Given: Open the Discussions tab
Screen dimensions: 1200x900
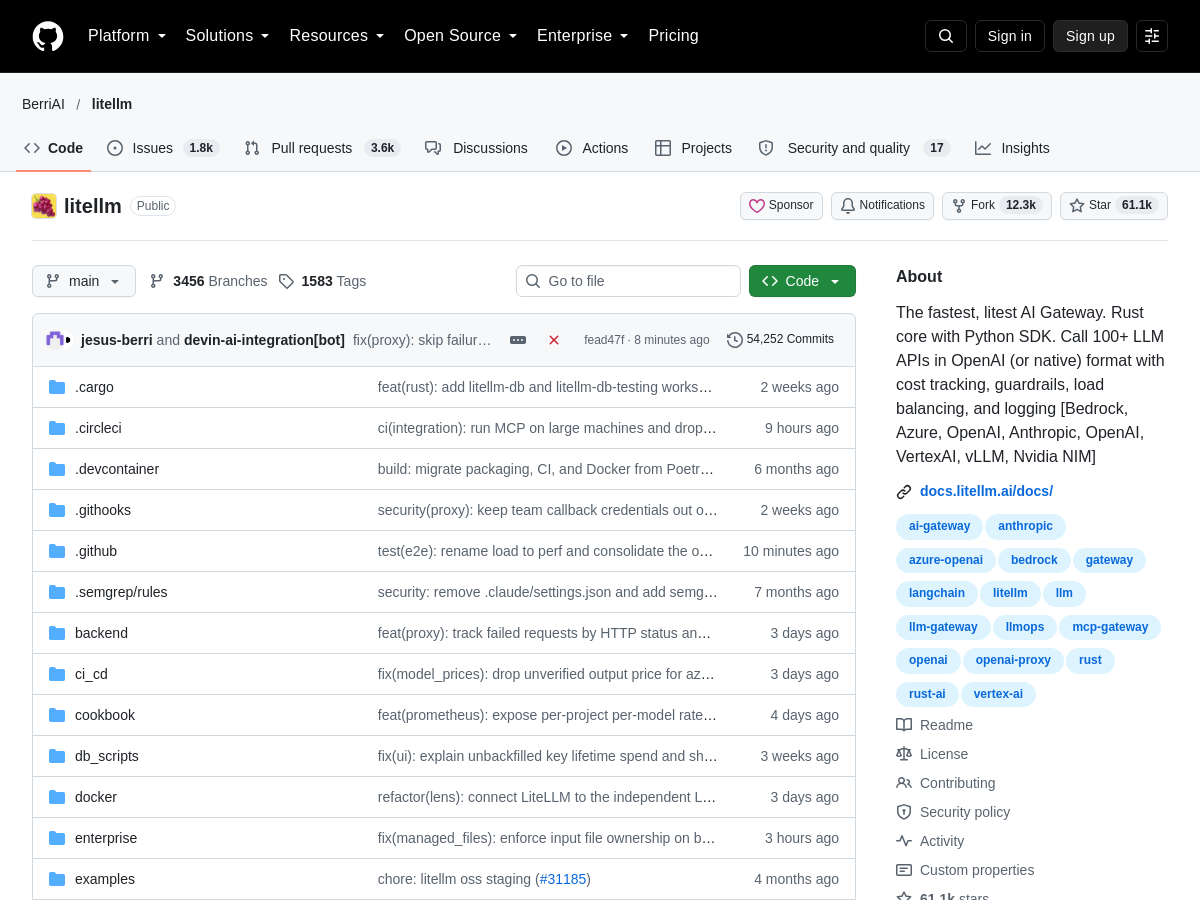Looking at the screenshot, I should click(x=476, y=148).
